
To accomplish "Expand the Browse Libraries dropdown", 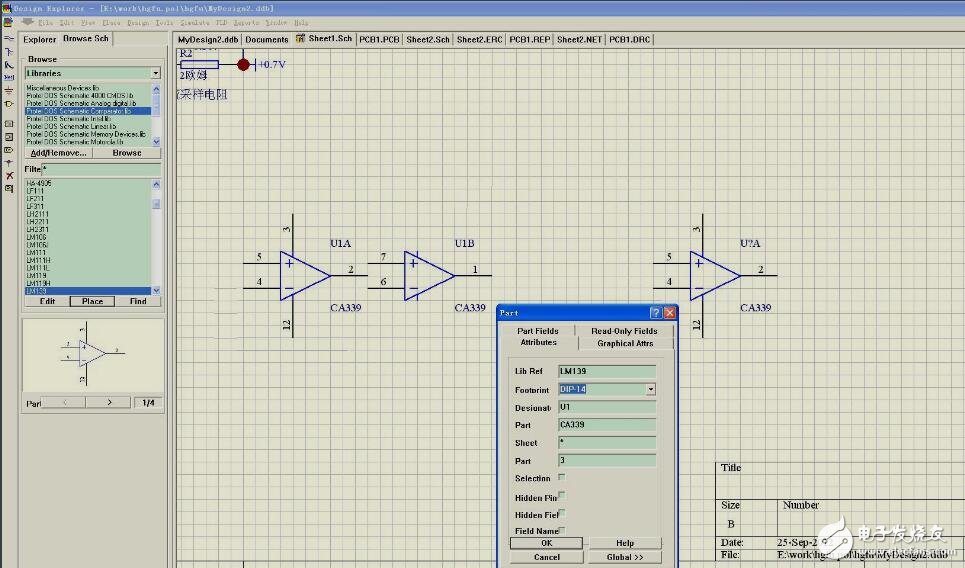I will [155, 73].
